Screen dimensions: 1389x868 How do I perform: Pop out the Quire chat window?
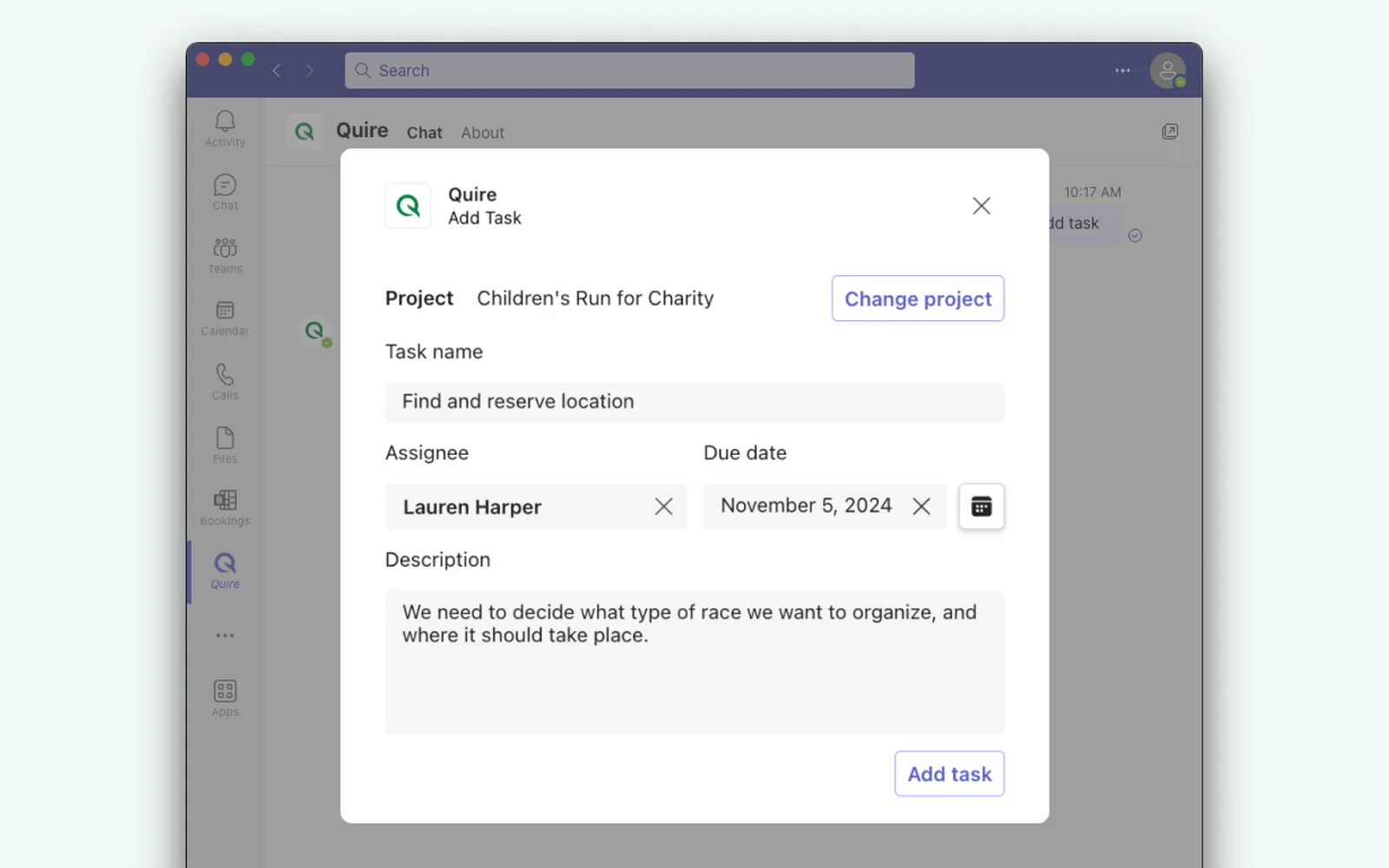[x=1170, y=132]
